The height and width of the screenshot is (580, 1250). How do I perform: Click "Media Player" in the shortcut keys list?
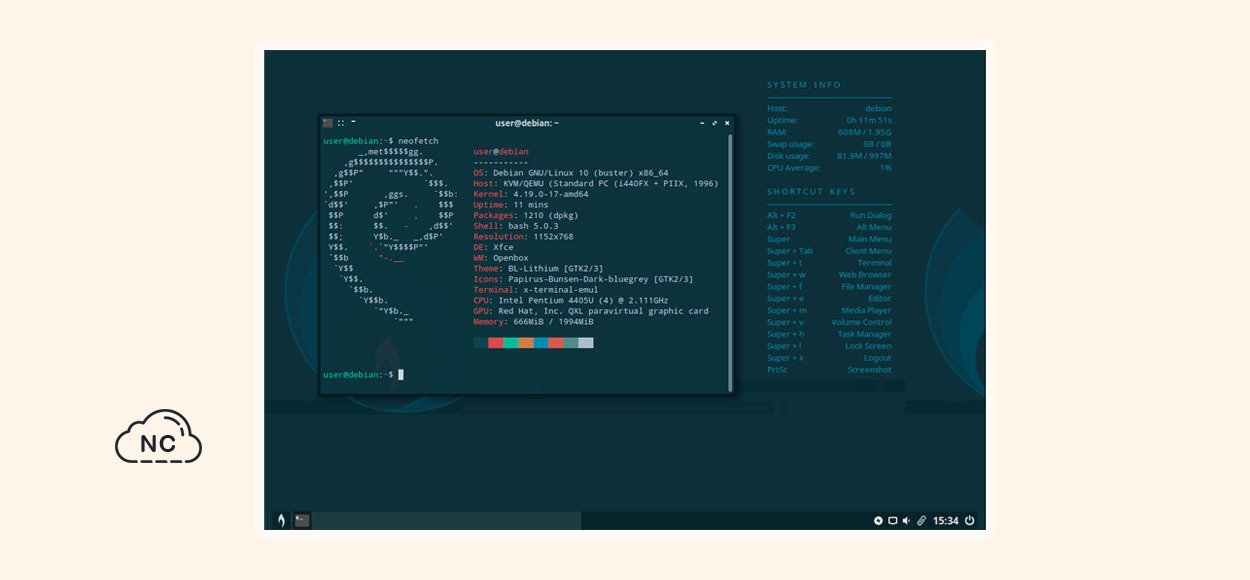tap(866, 310)
